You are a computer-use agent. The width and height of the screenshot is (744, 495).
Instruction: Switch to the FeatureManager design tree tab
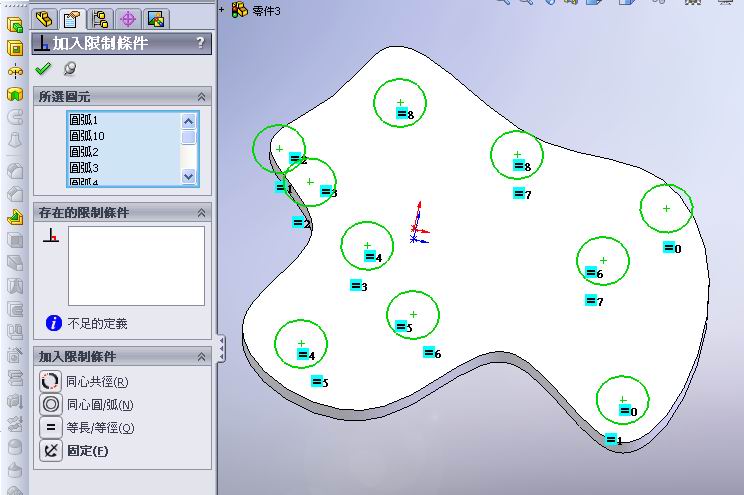click(45, 19)
